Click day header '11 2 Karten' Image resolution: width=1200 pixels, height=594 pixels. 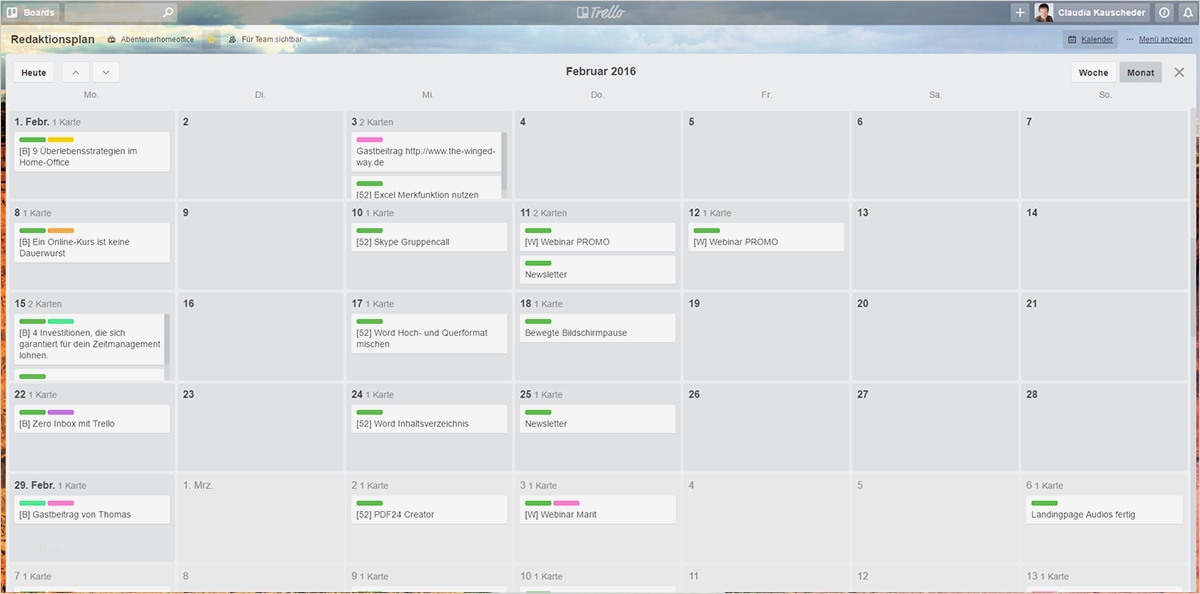pyautogui.click(x=543, y=213)
